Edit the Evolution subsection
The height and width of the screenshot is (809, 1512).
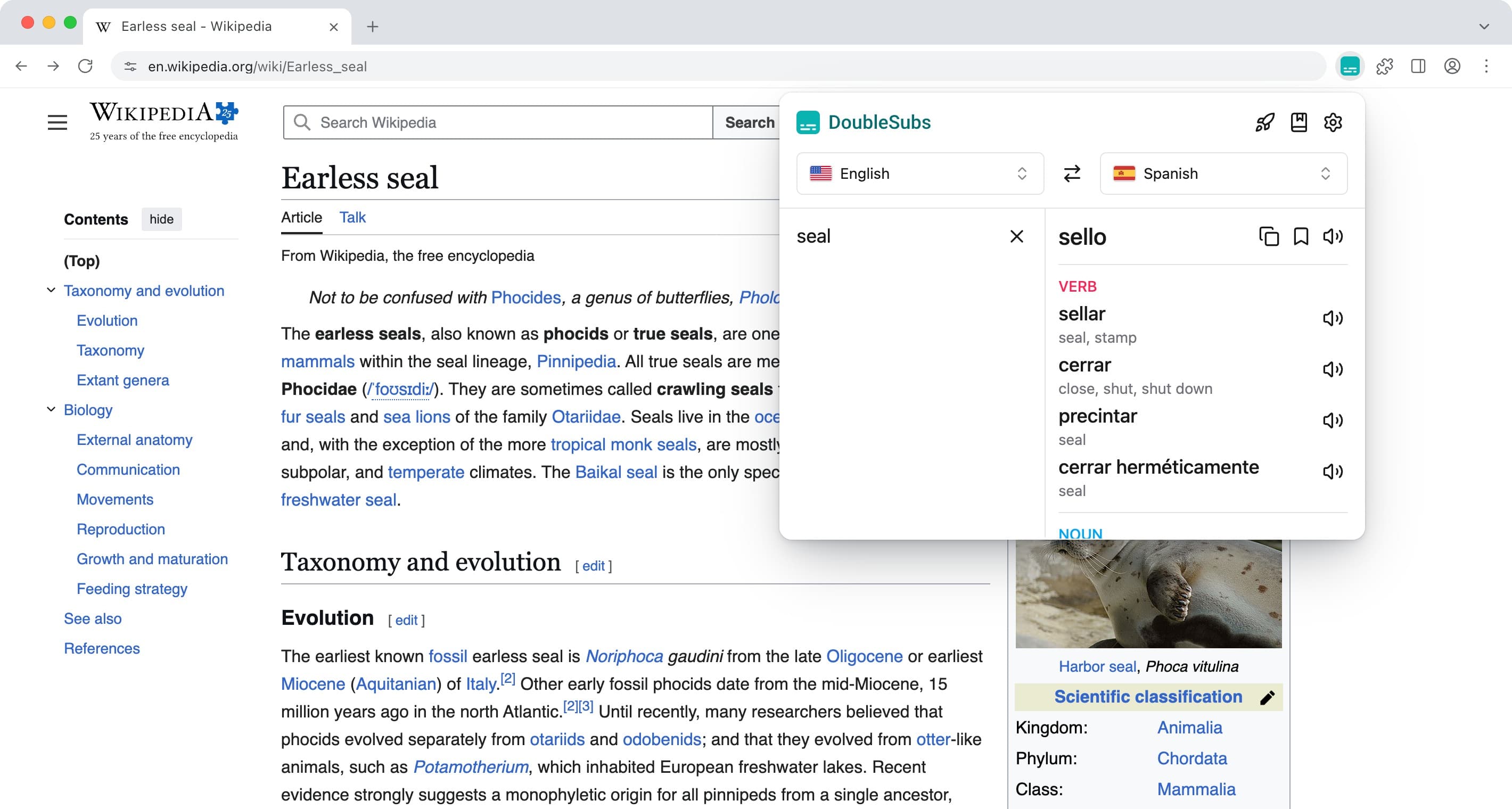[x=406, y=620]
